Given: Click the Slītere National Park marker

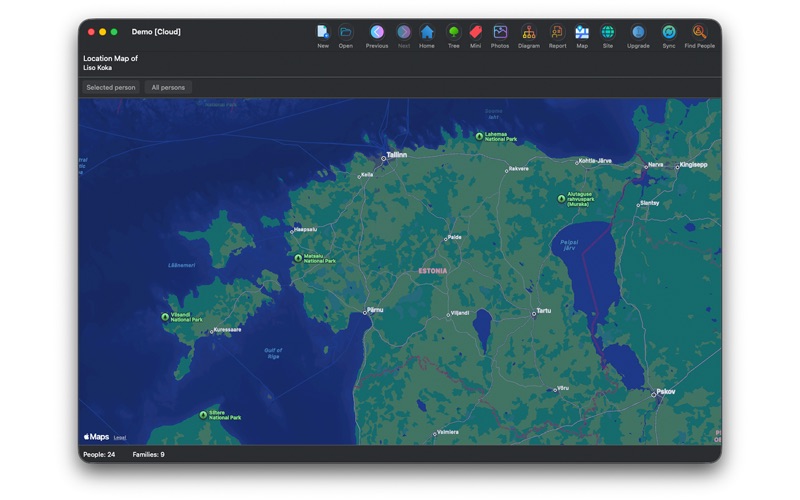Looking at the screenshot, I should (x=203, y=415).
